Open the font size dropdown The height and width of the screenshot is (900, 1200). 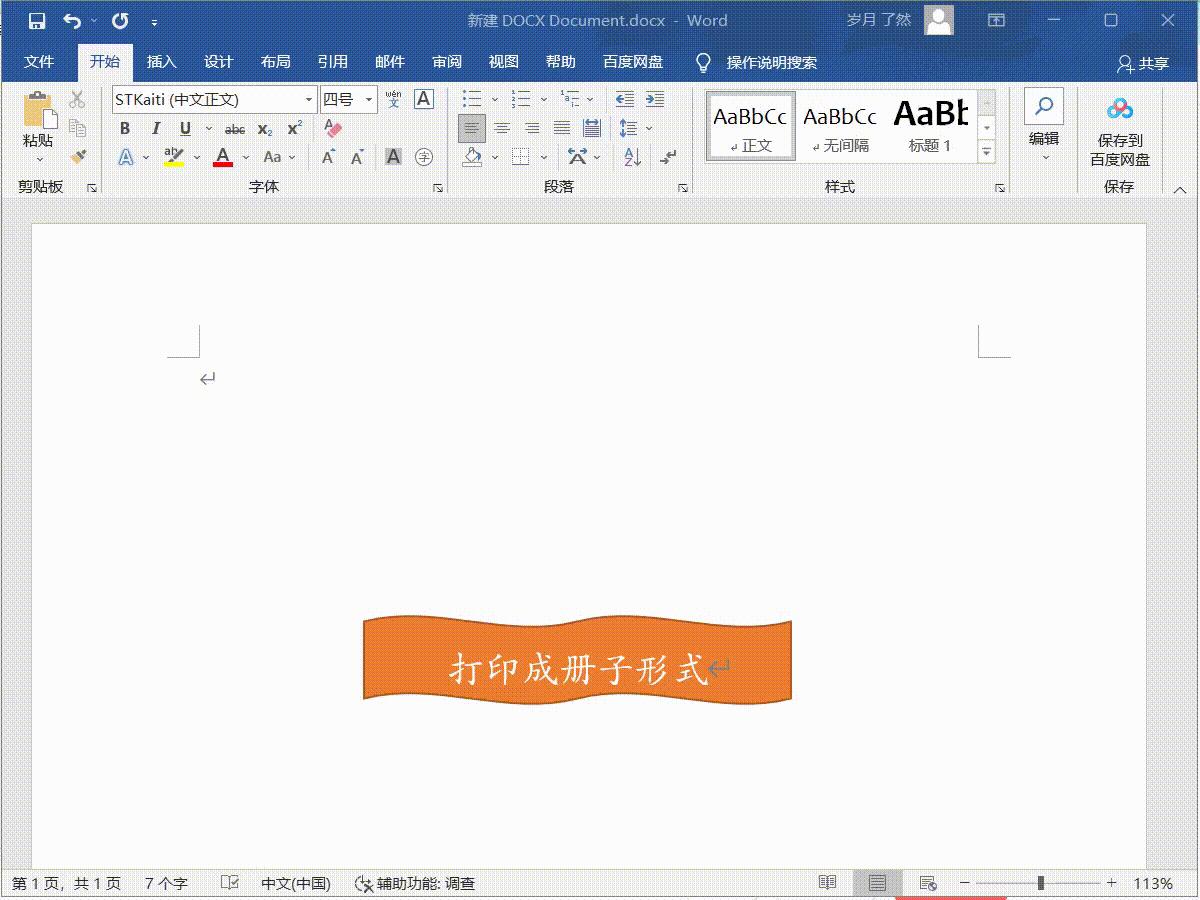point(368,99)
